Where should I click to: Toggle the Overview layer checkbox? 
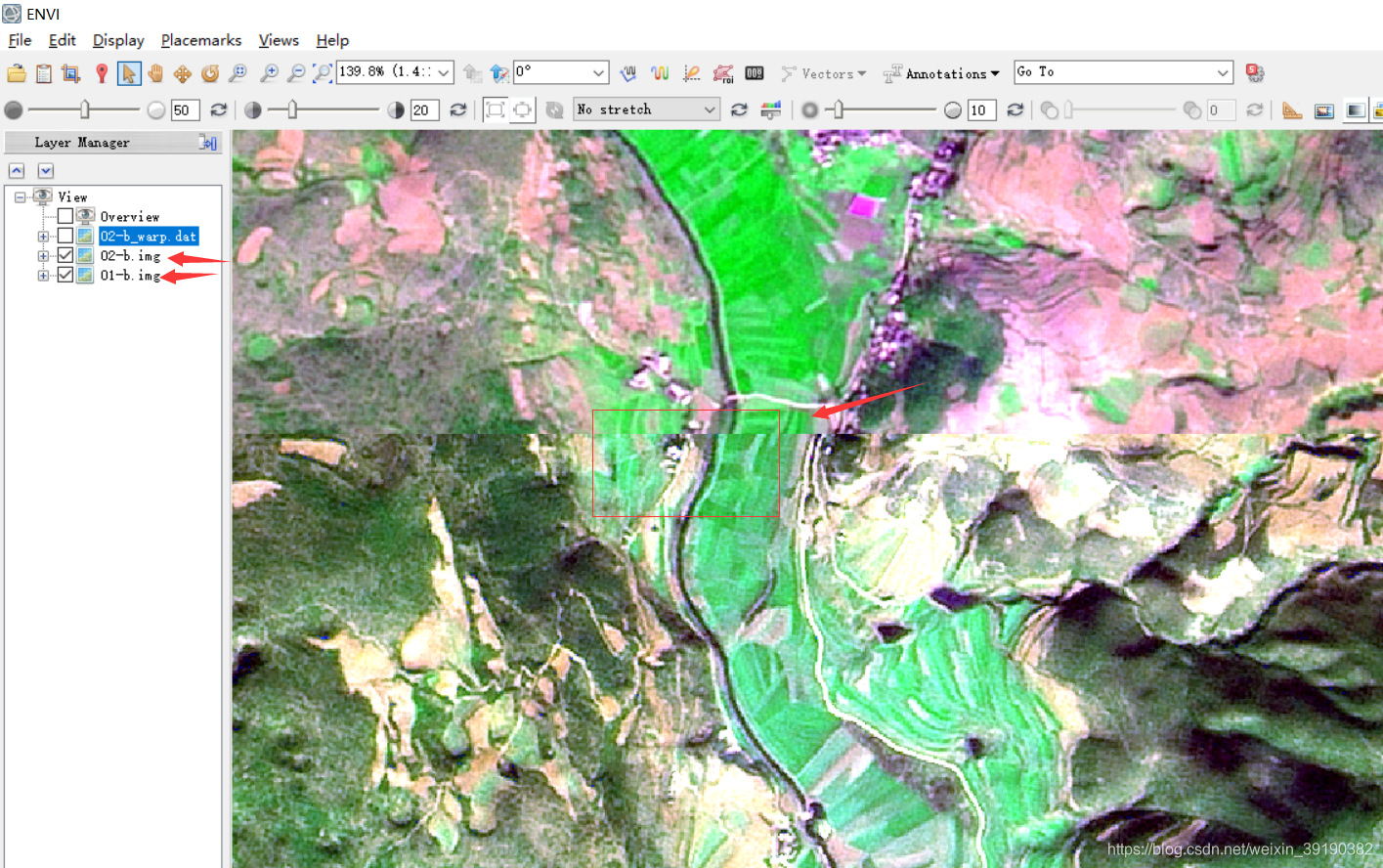[65, 216]
